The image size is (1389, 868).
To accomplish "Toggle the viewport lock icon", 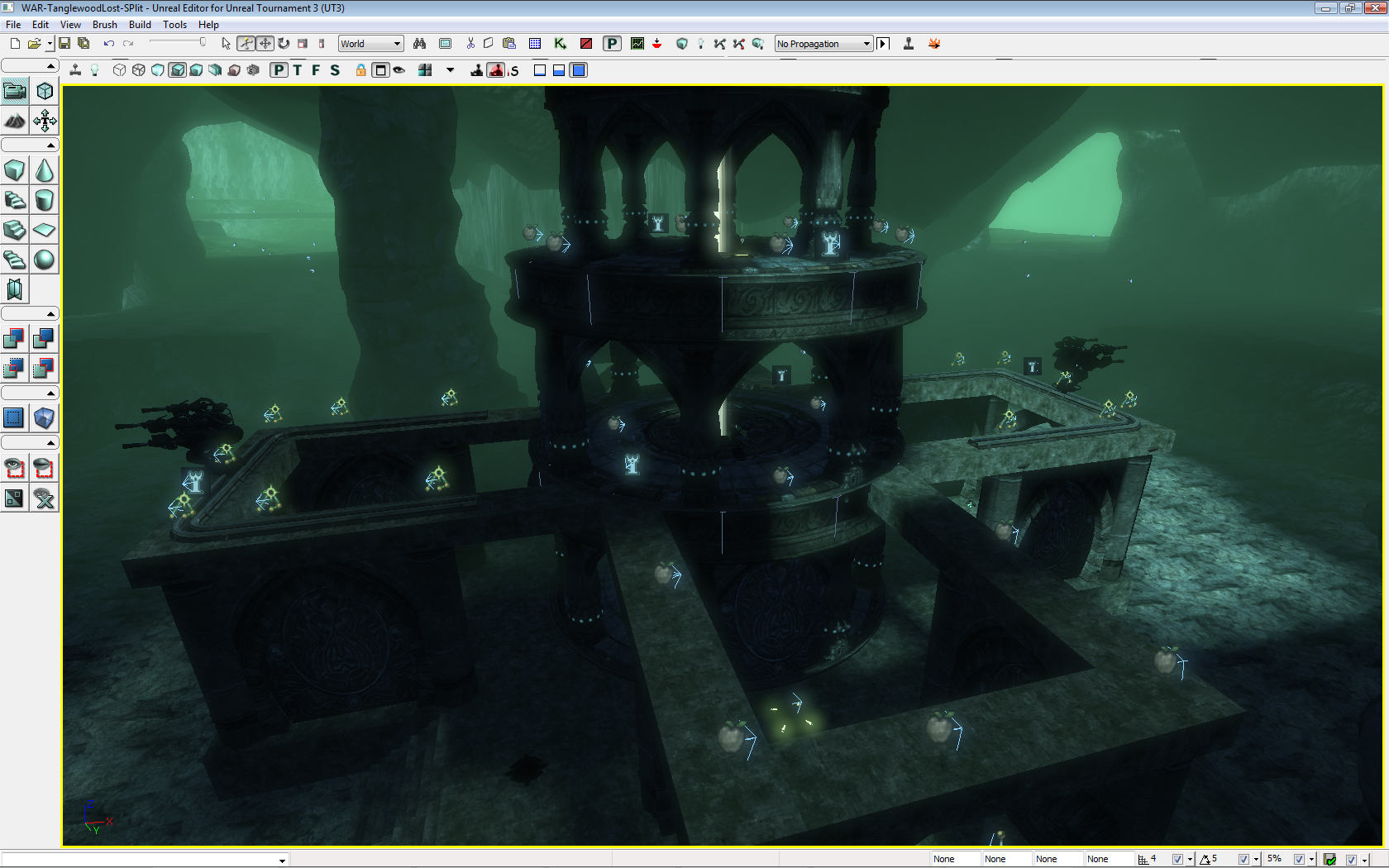I will click(x=361, y=70).
